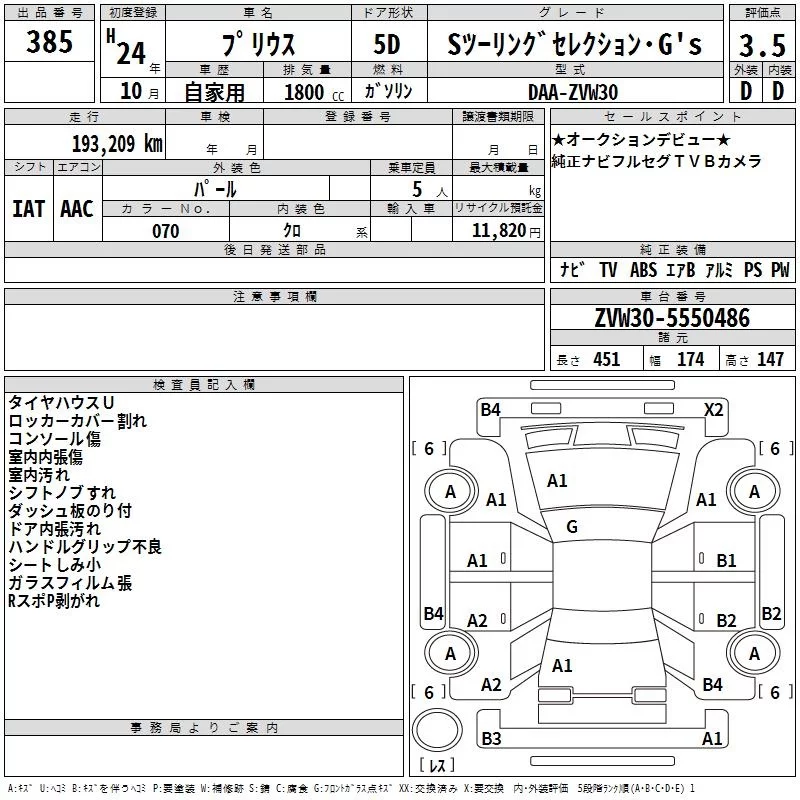Viewport: 800px width, 800px height.
Task: Click the "譲渡書類期限" header
Action: pos(498,117)
